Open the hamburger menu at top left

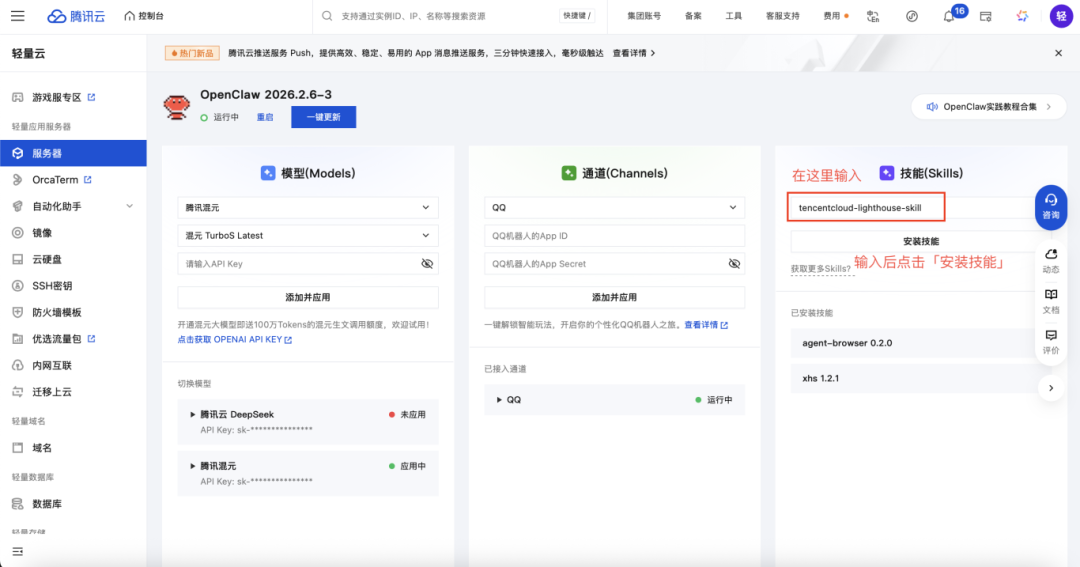click(18, 15)
